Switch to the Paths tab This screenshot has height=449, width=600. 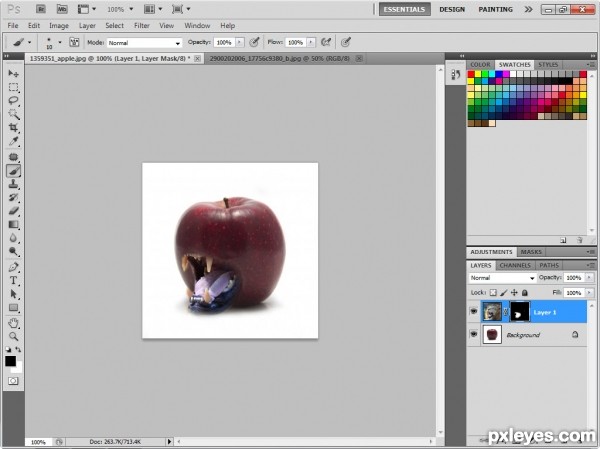click(x=549, y=265)
